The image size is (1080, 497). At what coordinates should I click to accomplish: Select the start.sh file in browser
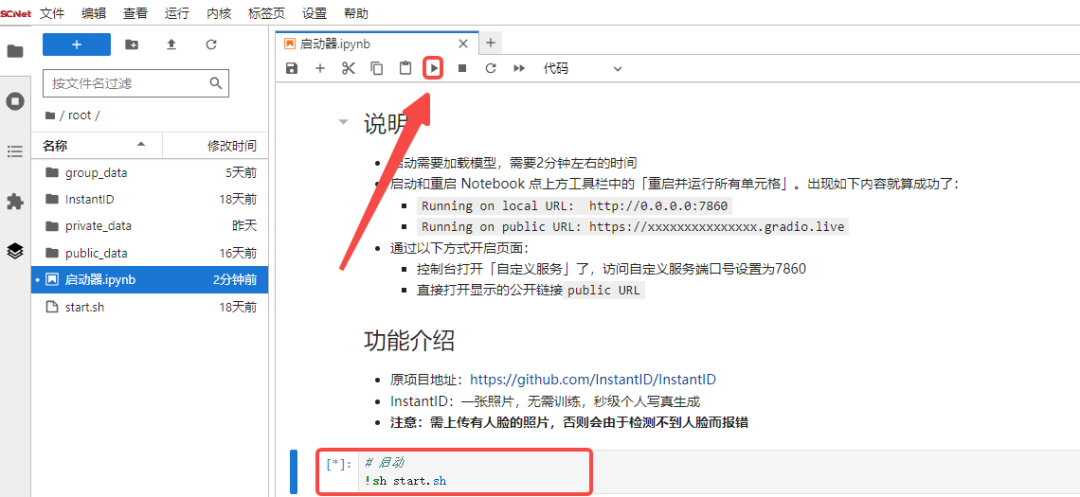tap(84, 307)
